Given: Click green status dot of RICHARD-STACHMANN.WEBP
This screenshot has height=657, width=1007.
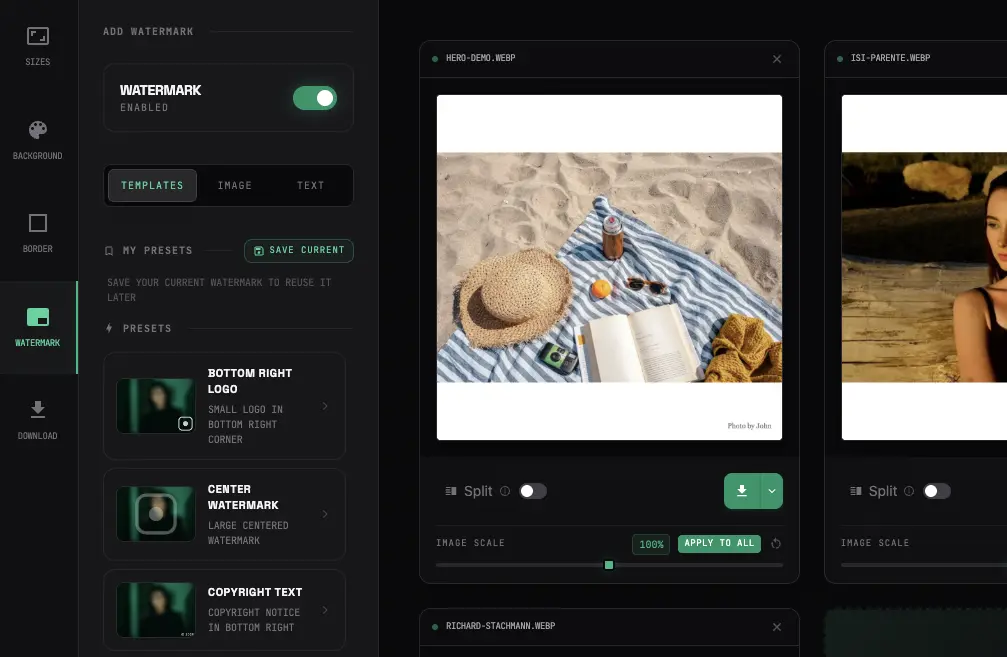Looking at the screenshot, I should [x=435, y=627].
